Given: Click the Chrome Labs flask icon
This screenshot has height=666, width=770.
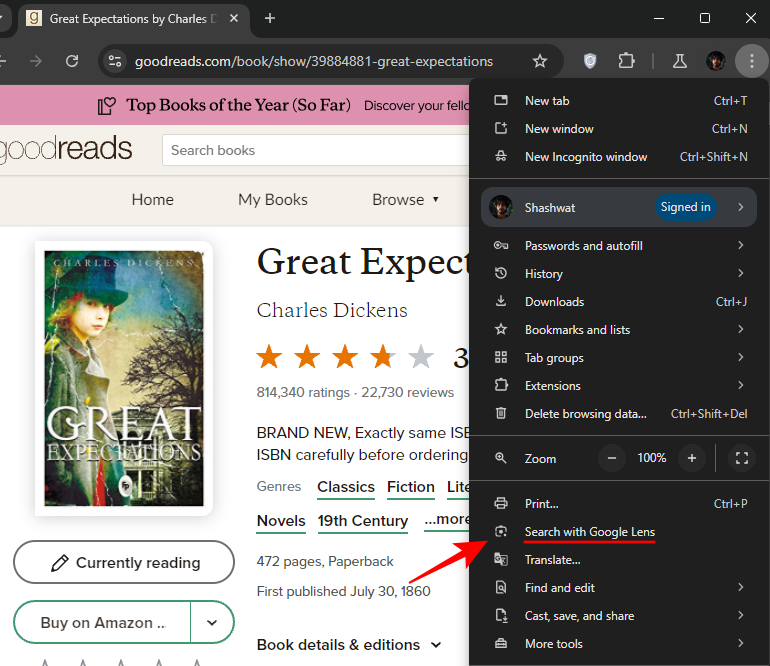Looking at the screenshot, I should point(679,61).
